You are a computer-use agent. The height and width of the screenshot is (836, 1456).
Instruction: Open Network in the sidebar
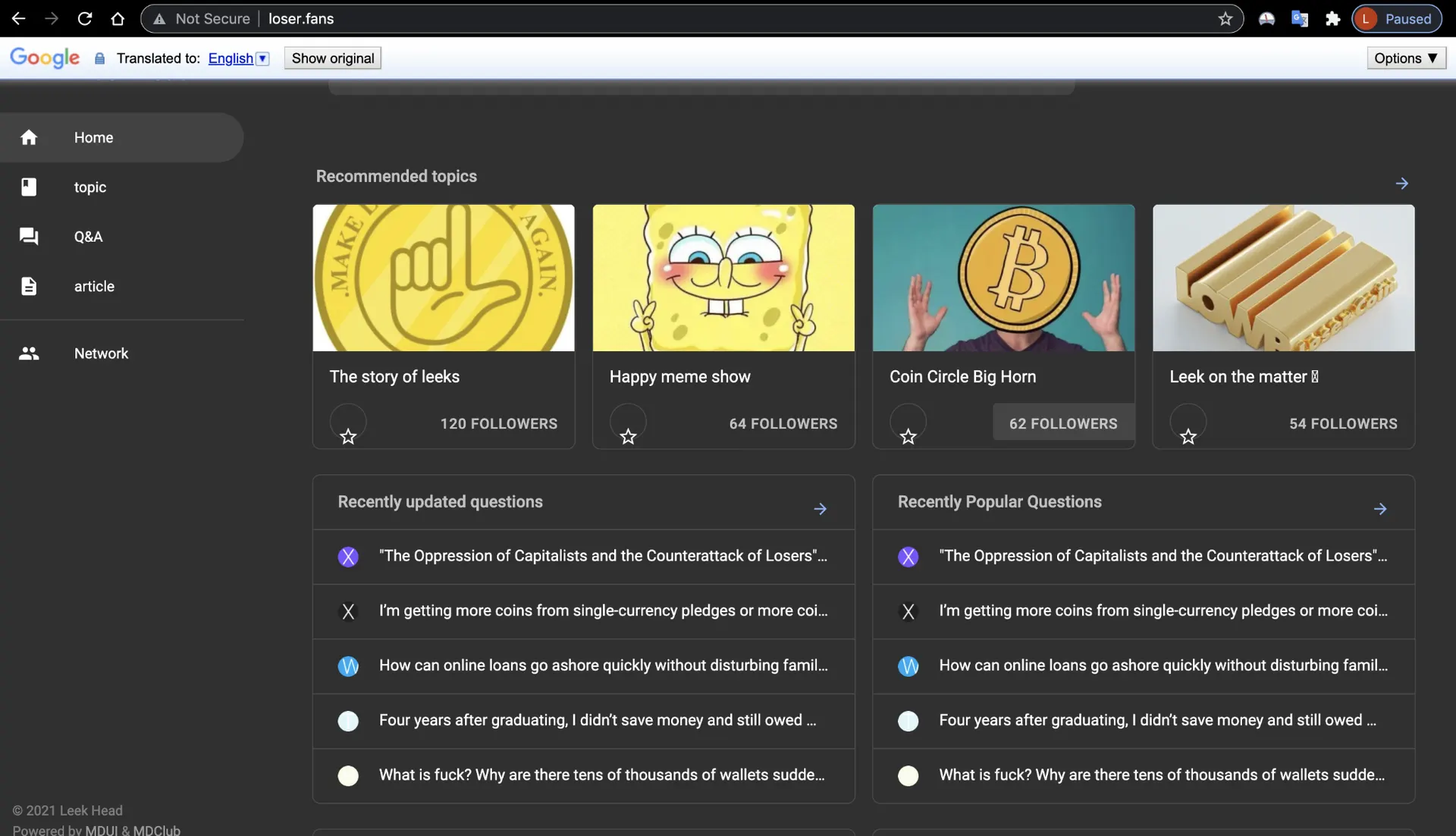[x=121, y=354]
